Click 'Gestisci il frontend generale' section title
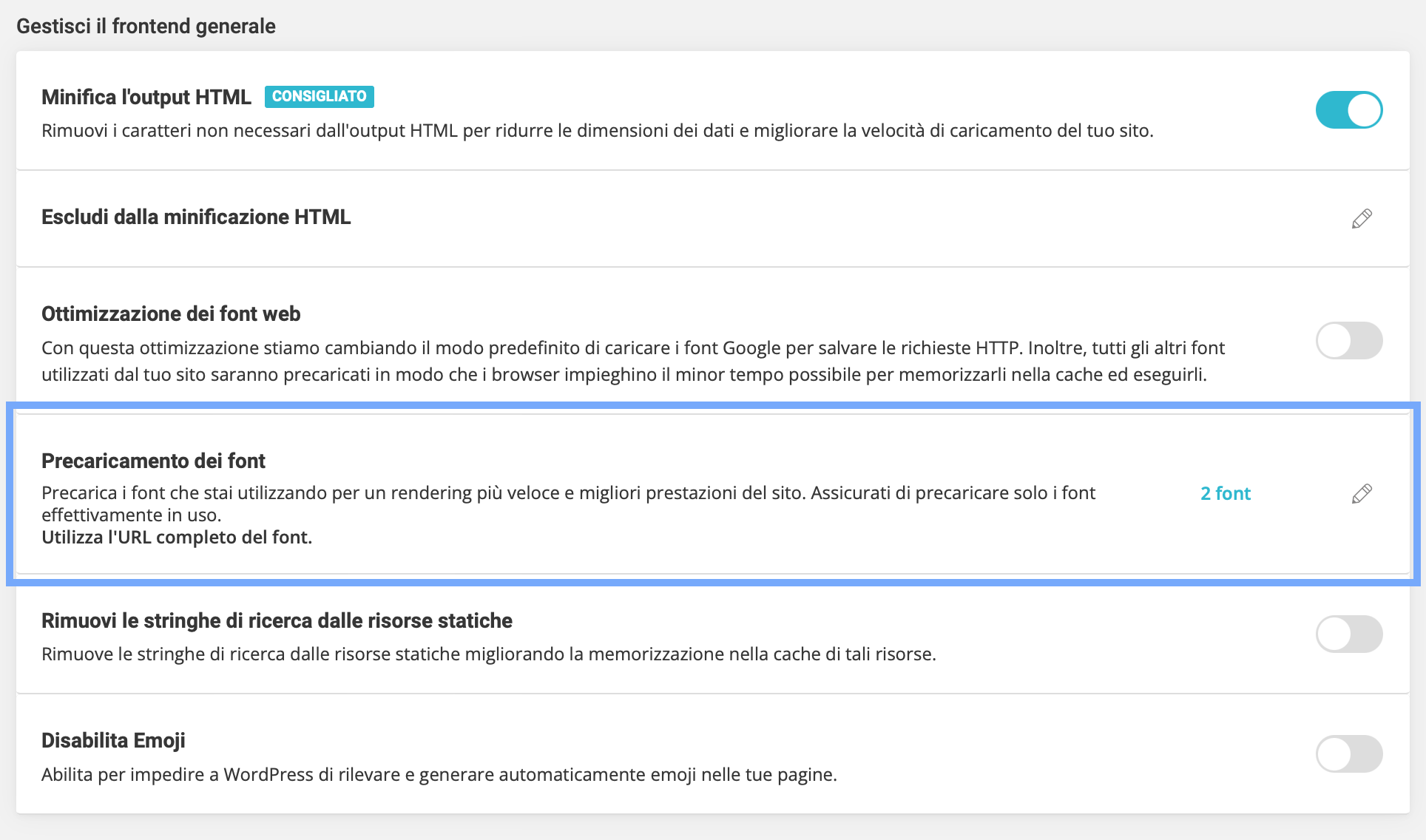The height and width of the screenshot is (840, 1426). click(x=146, y=26)
